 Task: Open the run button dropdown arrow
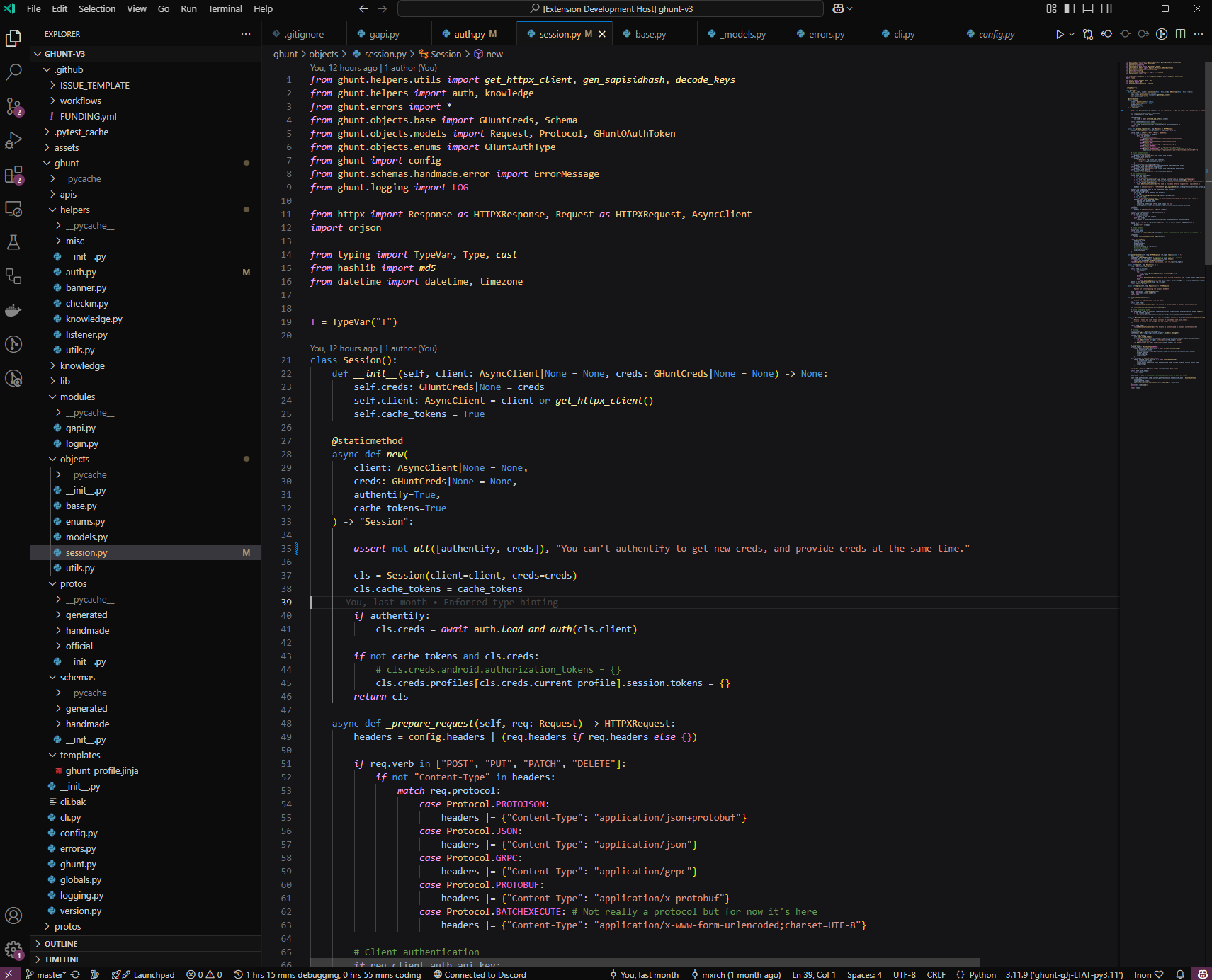pyautogui.click(x=1072, y=34)
